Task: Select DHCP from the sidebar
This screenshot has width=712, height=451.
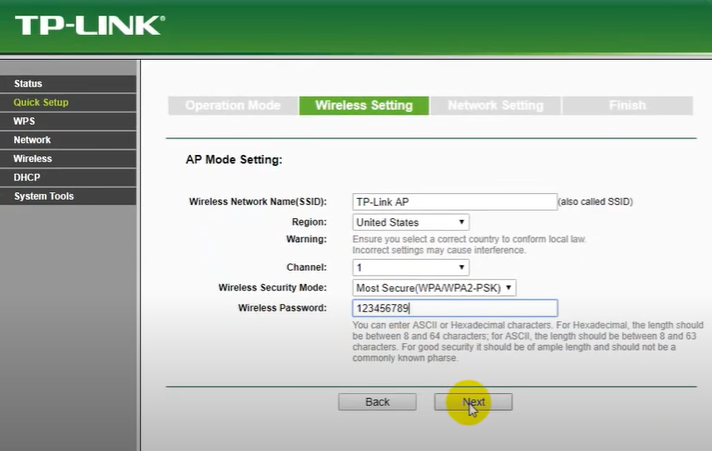Action: [x=27, y=178]
